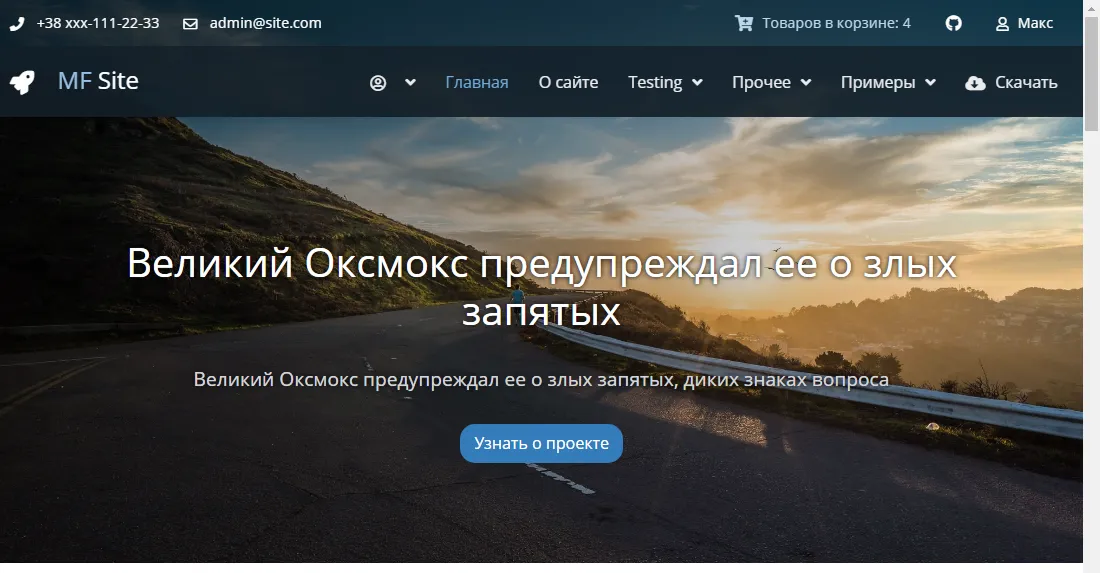Screen dimensions: 1100x573
Task: Expand the account menu chevron
Action: (410, 83)
